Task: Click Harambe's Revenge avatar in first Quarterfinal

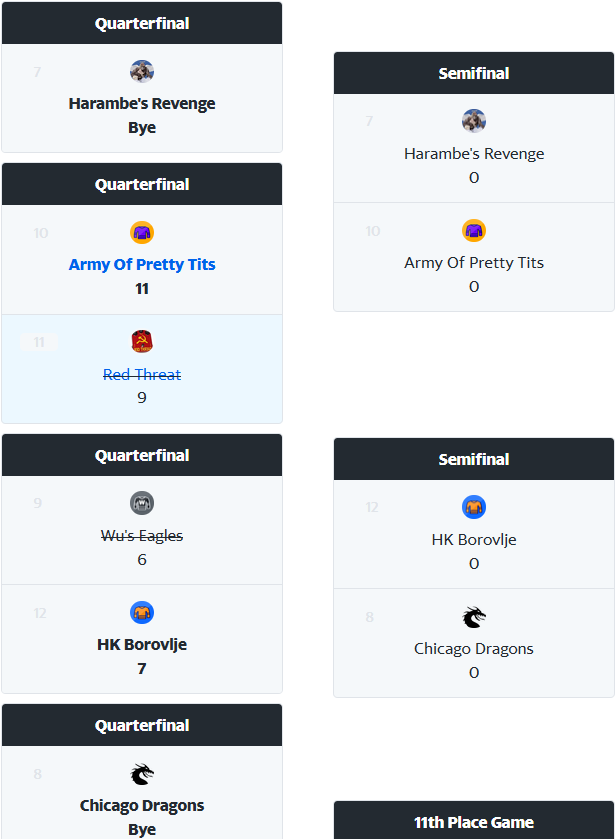Action: coord(142,72)
